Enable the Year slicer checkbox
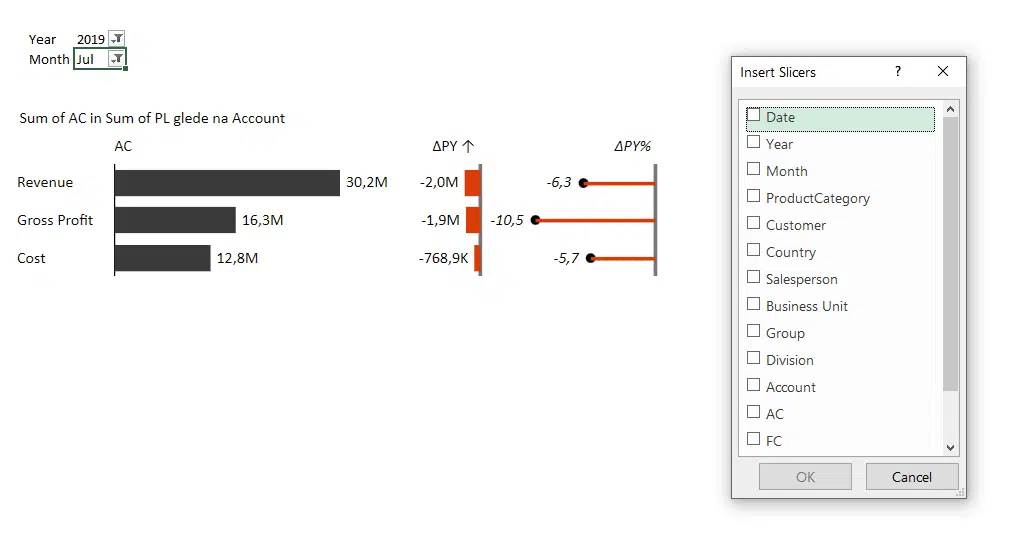Viewport: 1009px width, 538px height. click(x=754, y=143)
